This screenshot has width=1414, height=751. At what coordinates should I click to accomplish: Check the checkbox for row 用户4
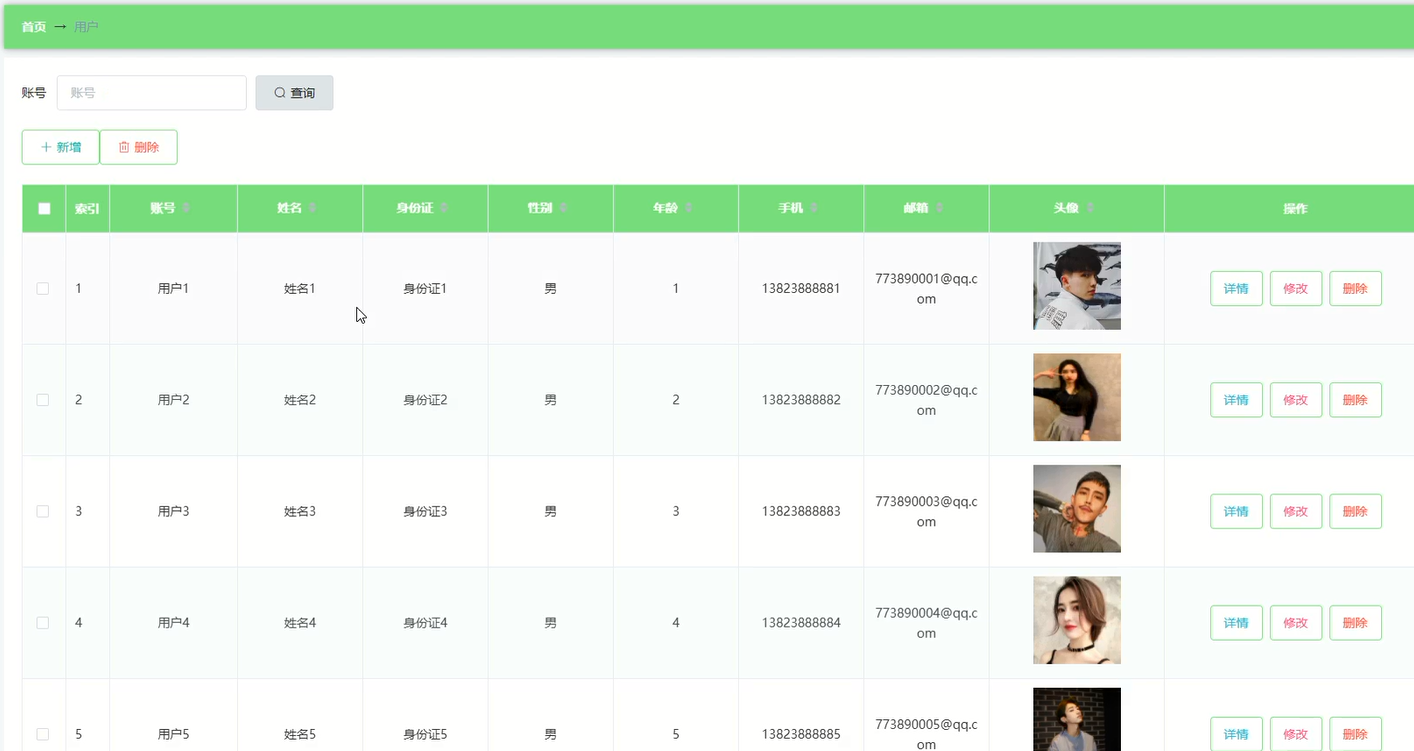(43, 623)
